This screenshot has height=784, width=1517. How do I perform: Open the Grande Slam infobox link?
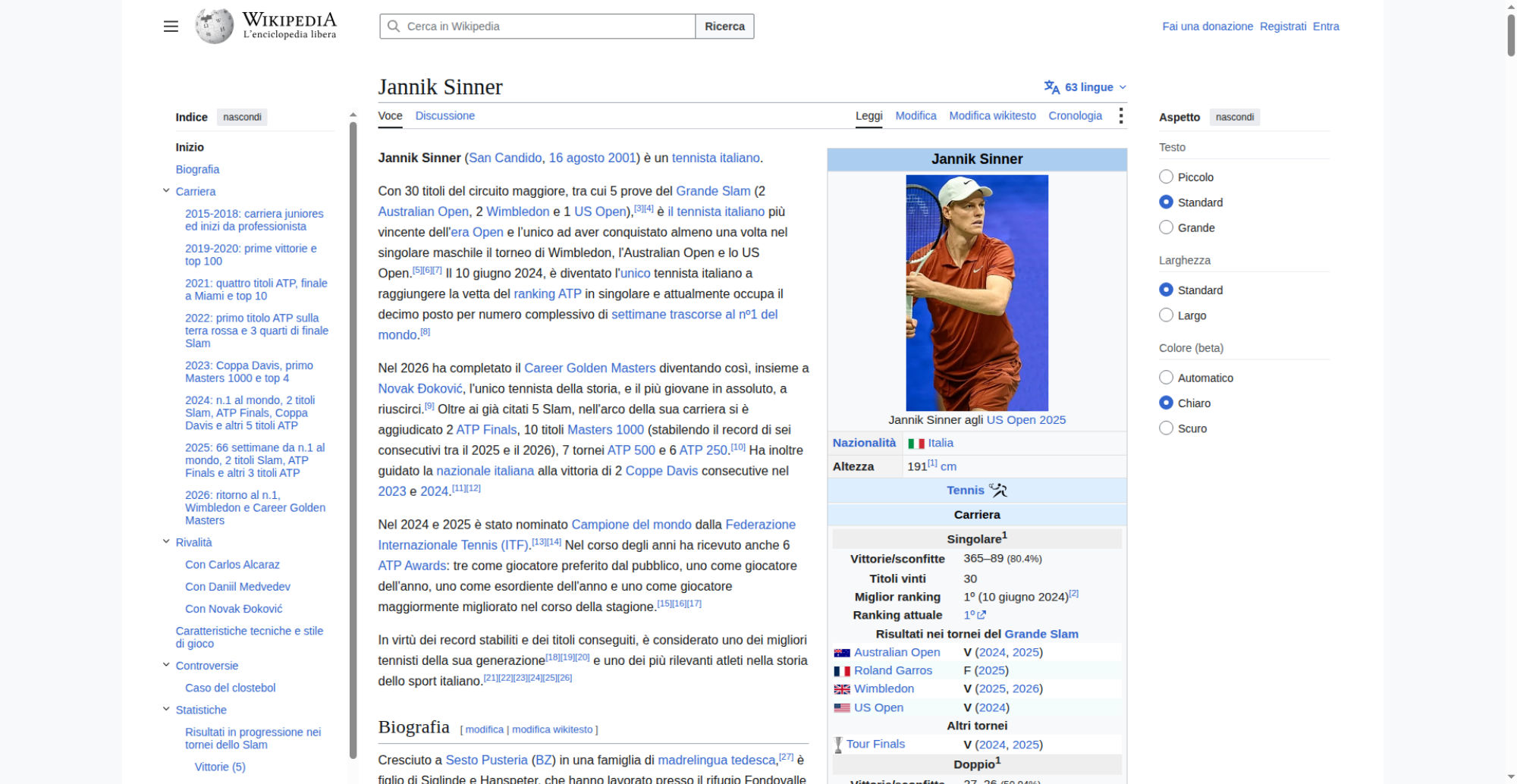[x=1041, y=634]
